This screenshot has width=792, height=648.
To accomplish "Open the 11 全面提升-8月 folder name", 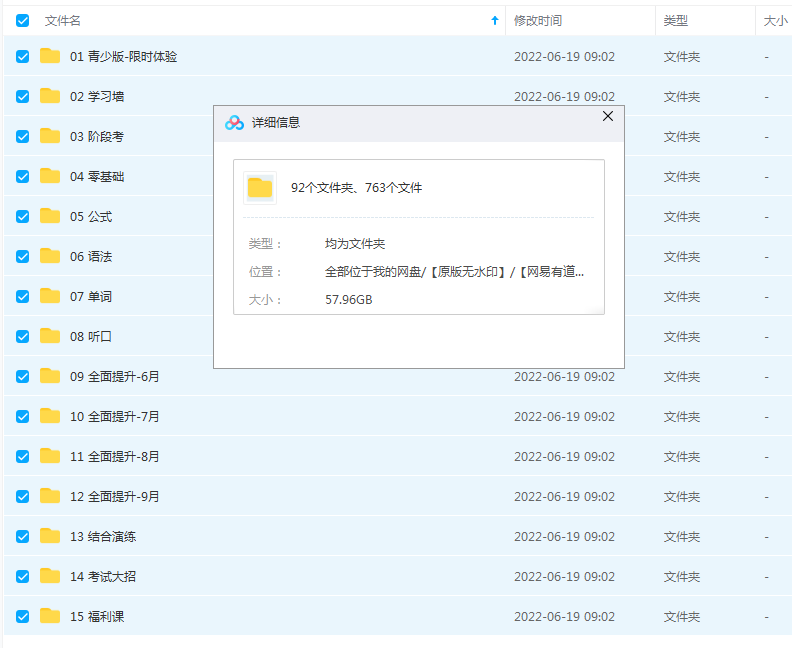I will point(115,457).
